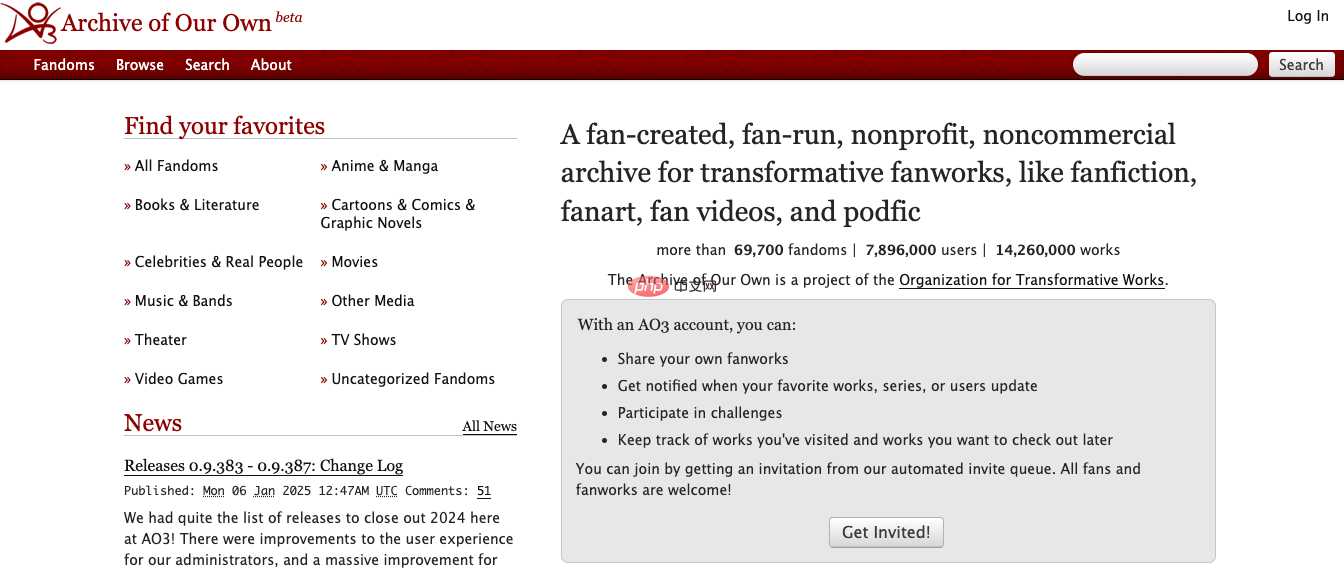The image size is (1344, 573).
Task: Open the Video Games category
Action: click(x=178, y=379)
